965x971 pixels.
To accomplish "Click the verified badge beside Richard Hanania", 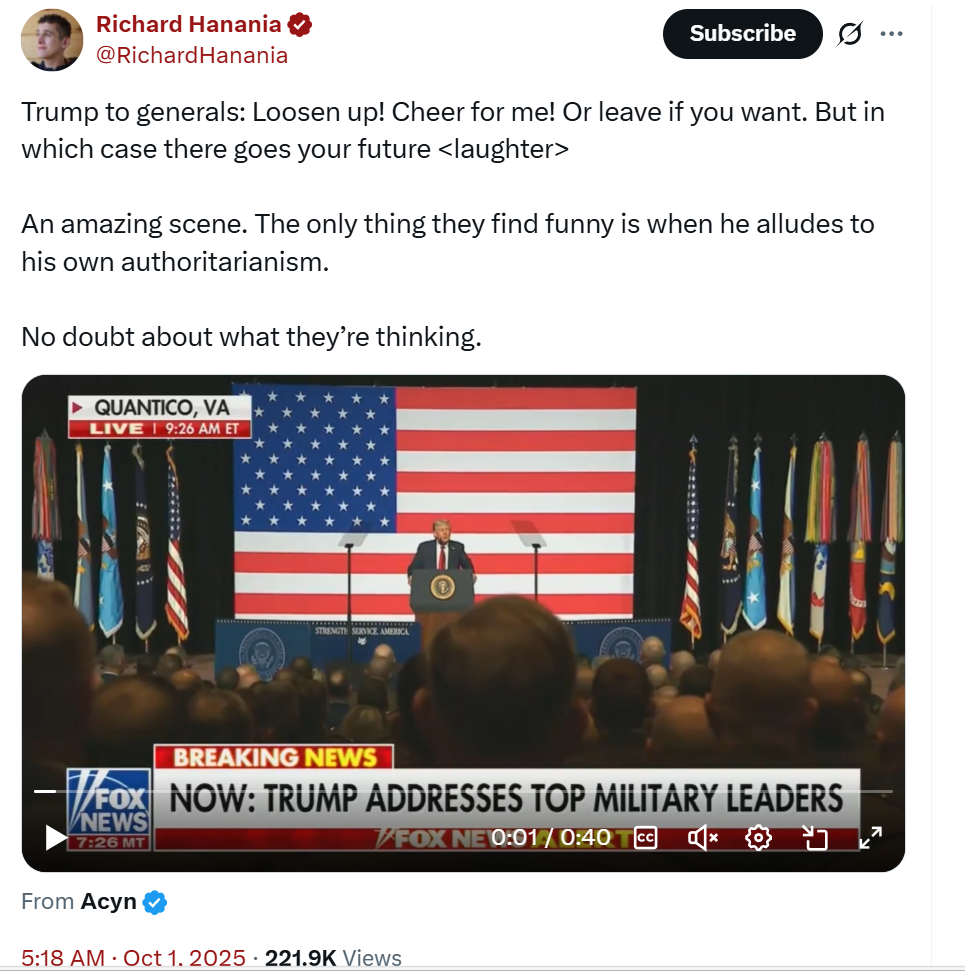I will (x=299, y=25).
